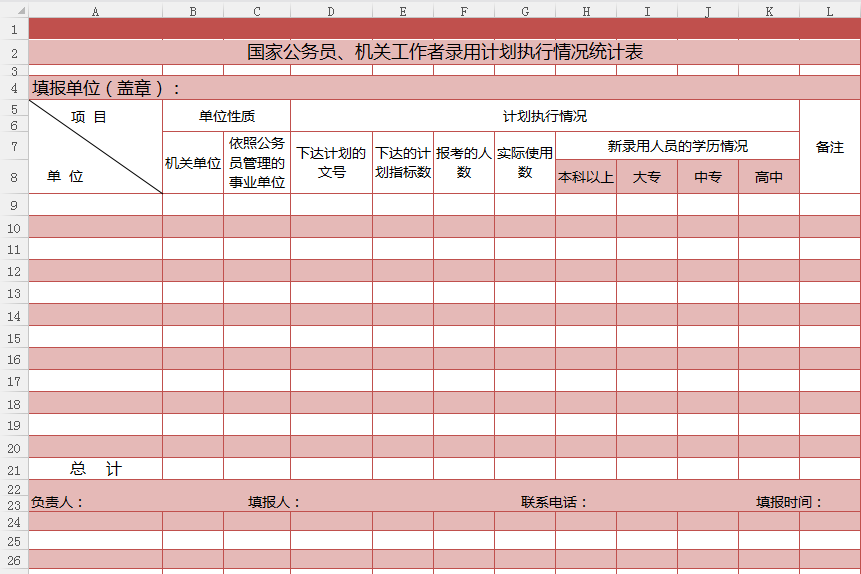Select the 新录用人员的学历情况 cell
The height and width of the screenshot is (574, 861).
point(677,146)
